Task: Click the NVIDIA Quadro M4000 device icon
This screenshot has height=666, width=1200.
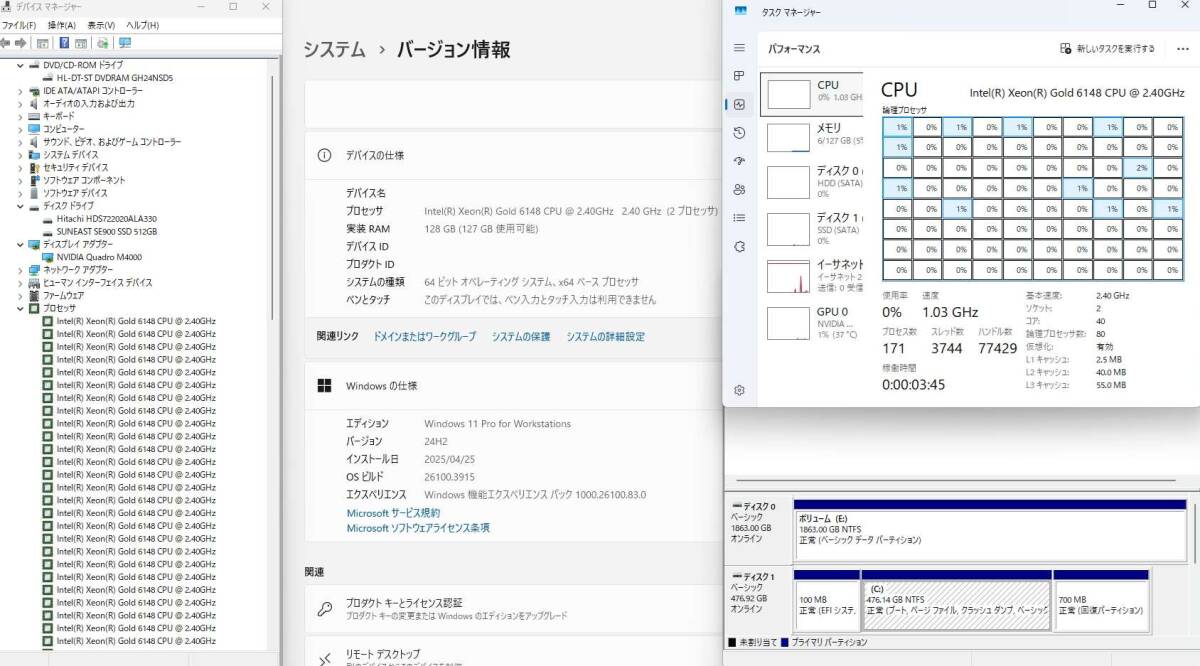Action: click(x=48, y=257)
